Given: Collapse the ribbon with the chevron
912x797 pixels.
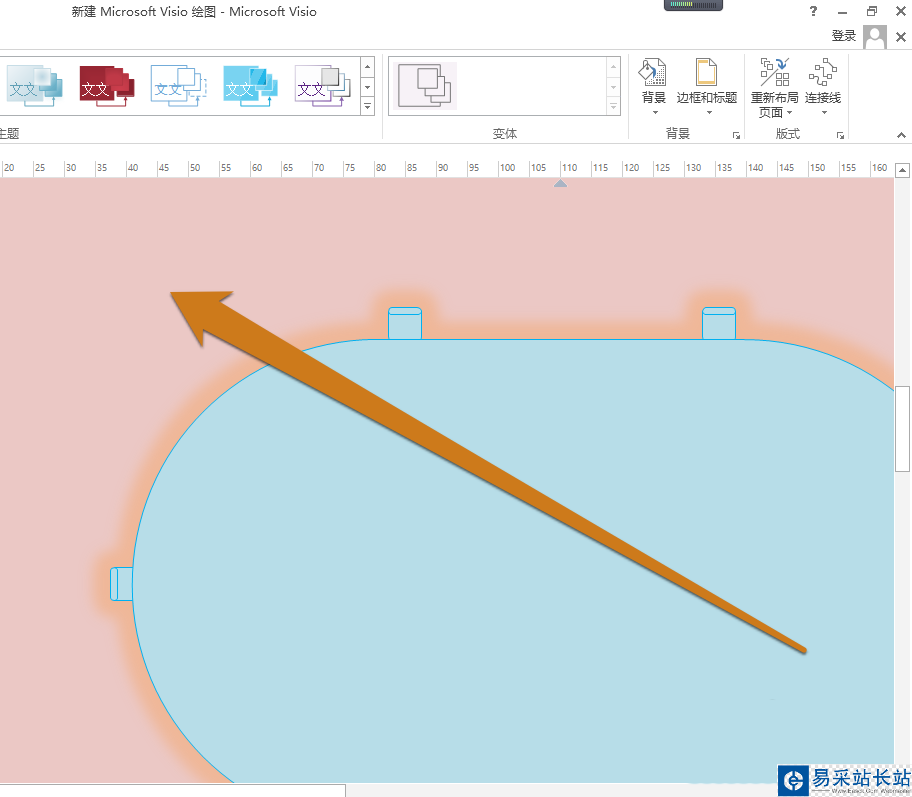Looking at the screenshot, I should (x=901, y=135).
